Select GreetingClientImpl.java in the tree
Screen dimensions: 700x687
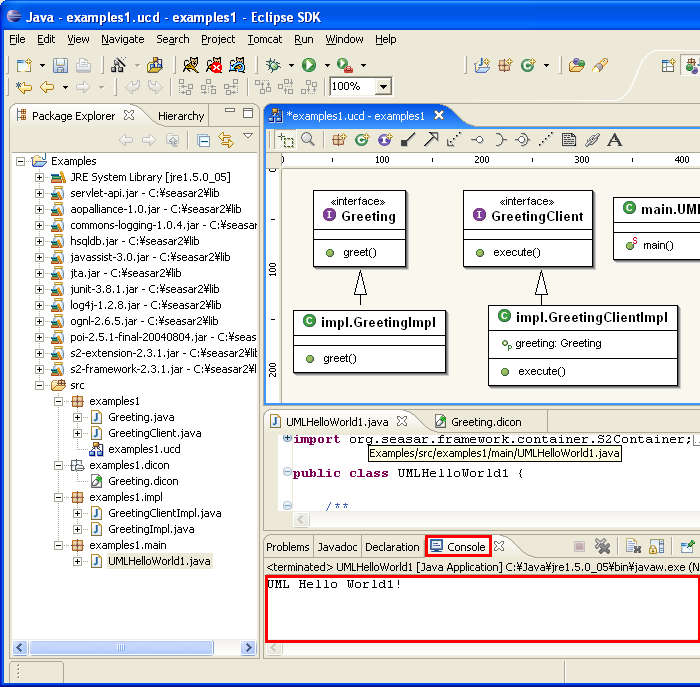coord(164,513)
